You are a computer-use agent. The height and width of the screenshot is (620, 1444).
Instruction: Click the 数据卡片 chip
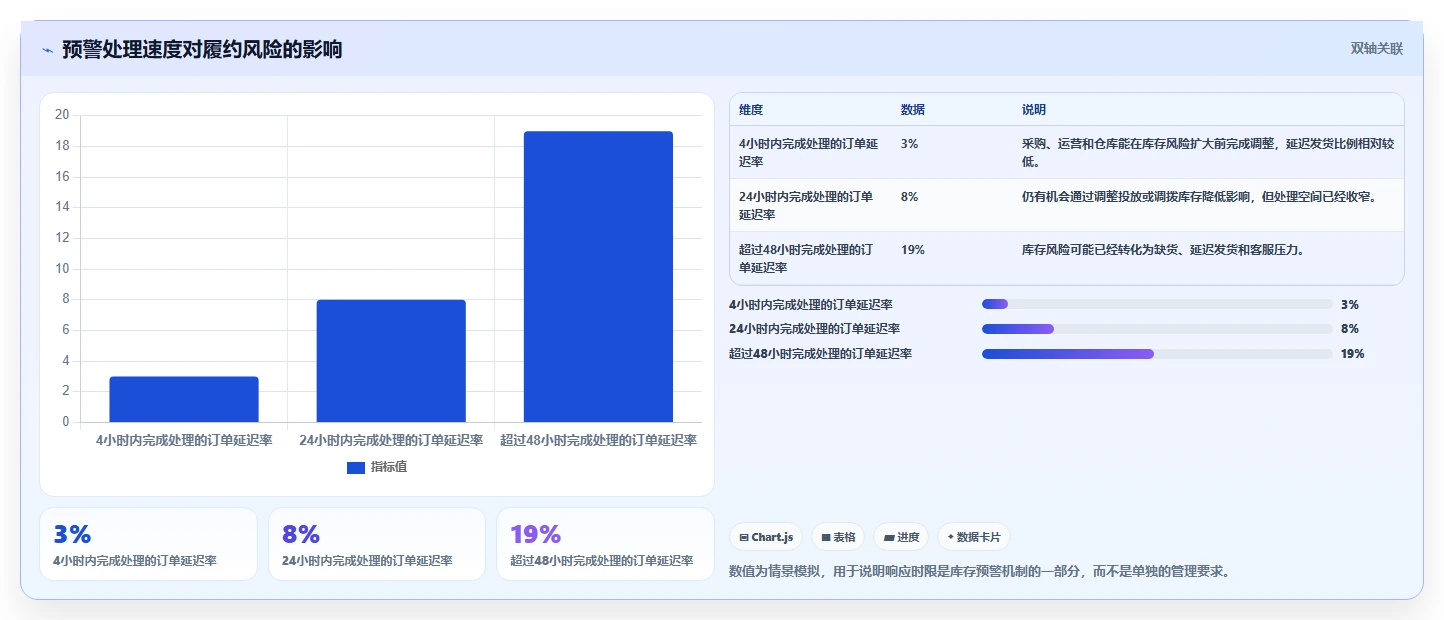974,537
